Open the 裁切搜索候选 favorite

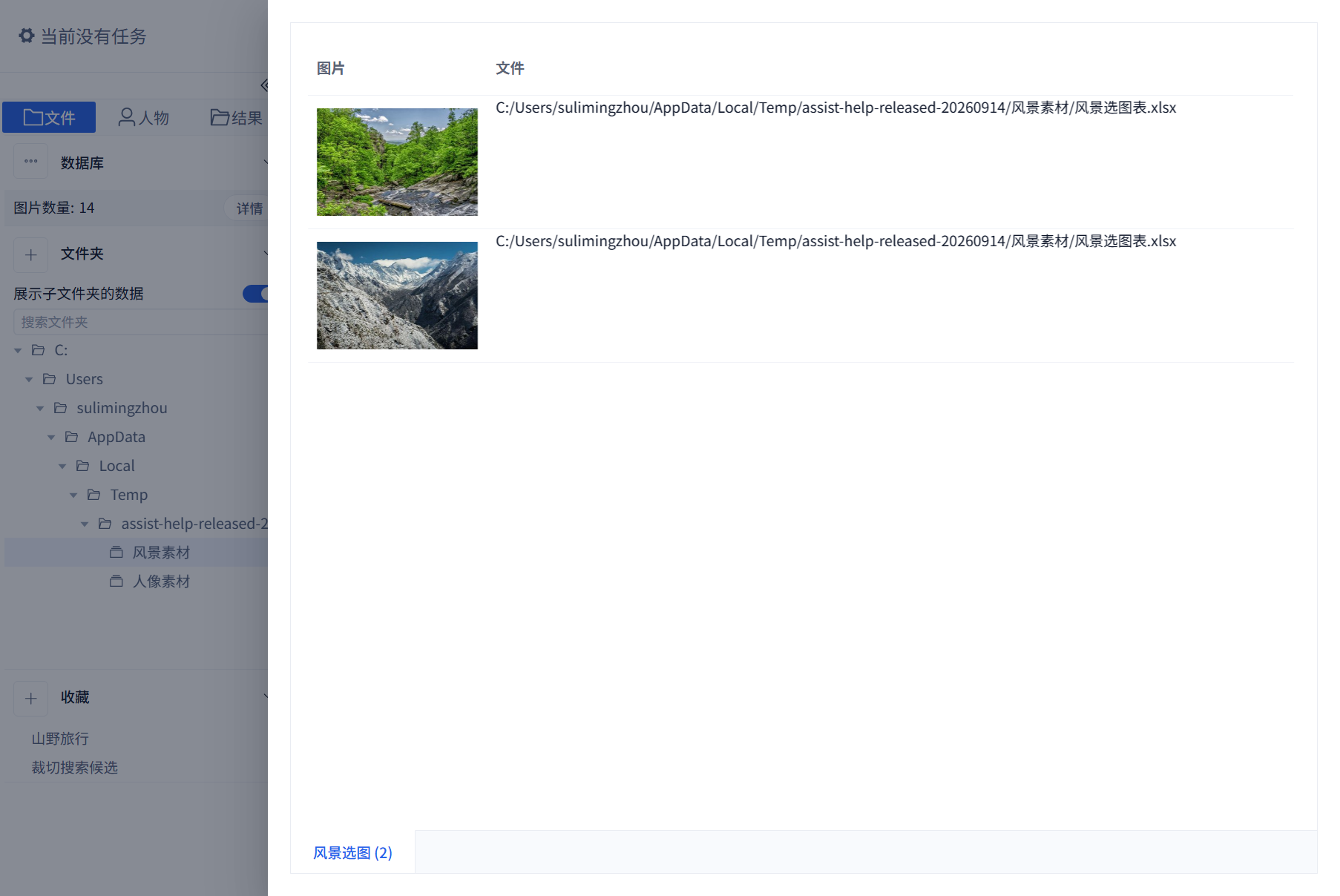coord(74,768)
